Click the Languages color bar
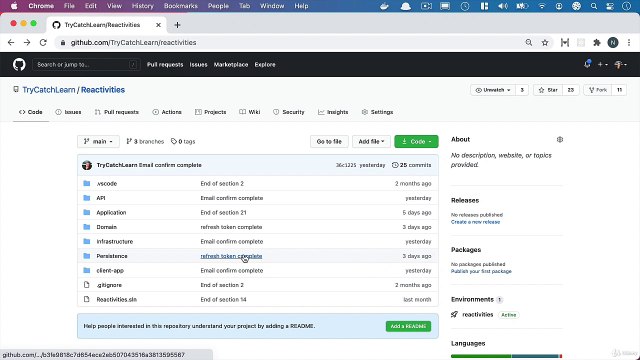 507,356
